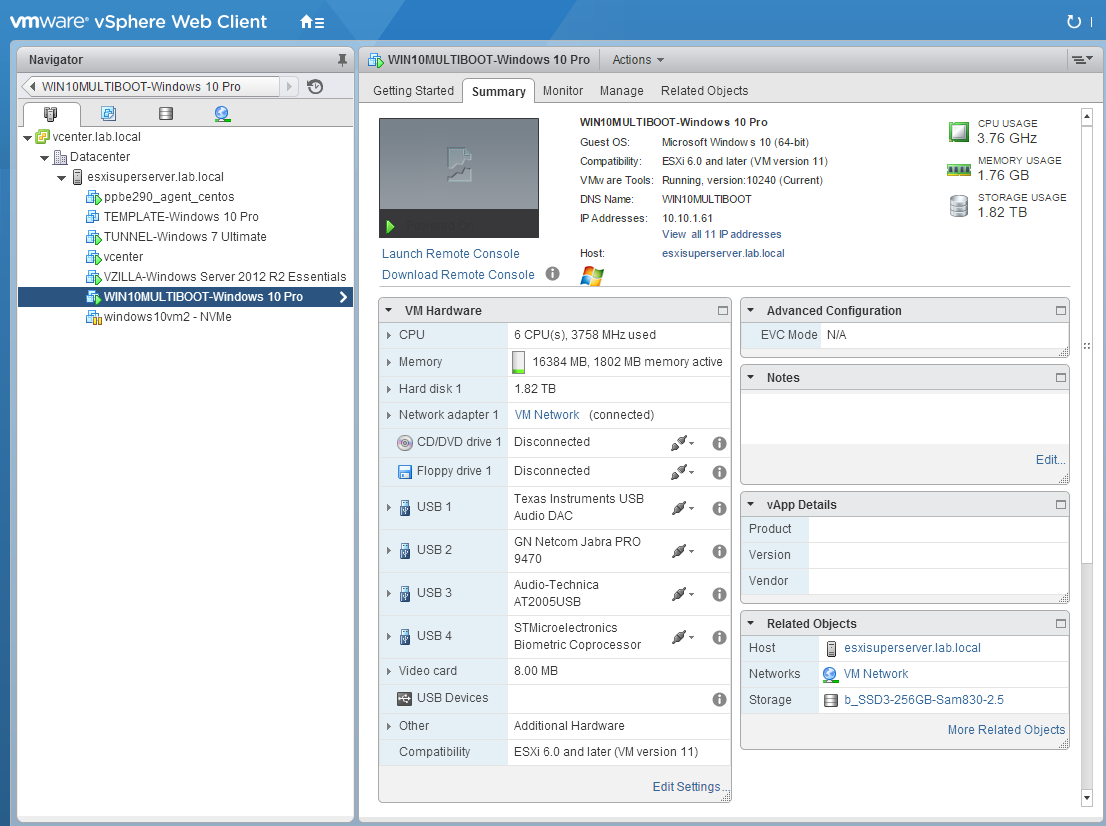Open connection menu for USB 2
The width and height of the screenshot is (1106, 826).
pos(682,550)
